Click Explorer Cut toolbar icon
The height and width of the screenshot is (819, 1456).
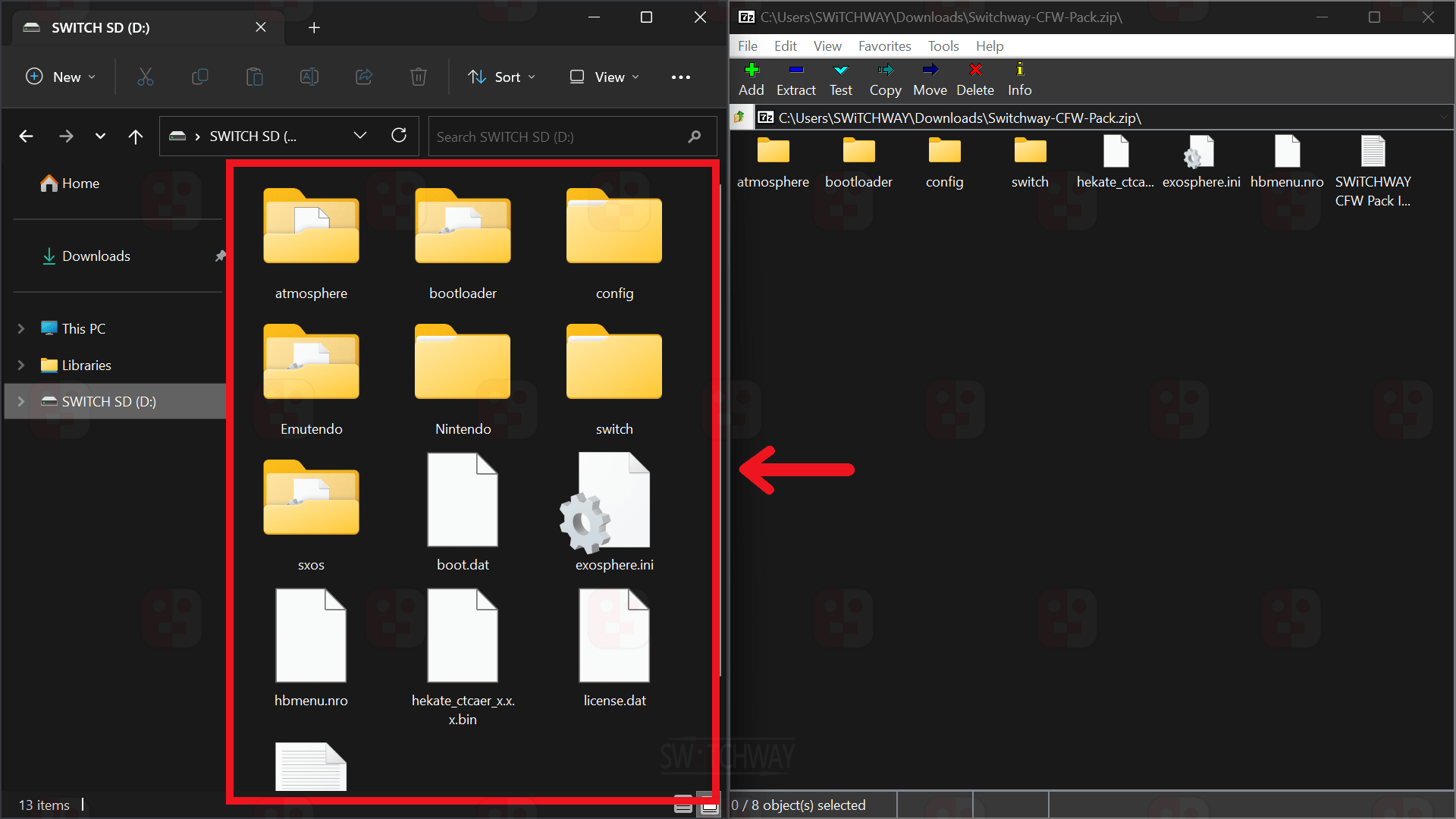click(146, 77)
